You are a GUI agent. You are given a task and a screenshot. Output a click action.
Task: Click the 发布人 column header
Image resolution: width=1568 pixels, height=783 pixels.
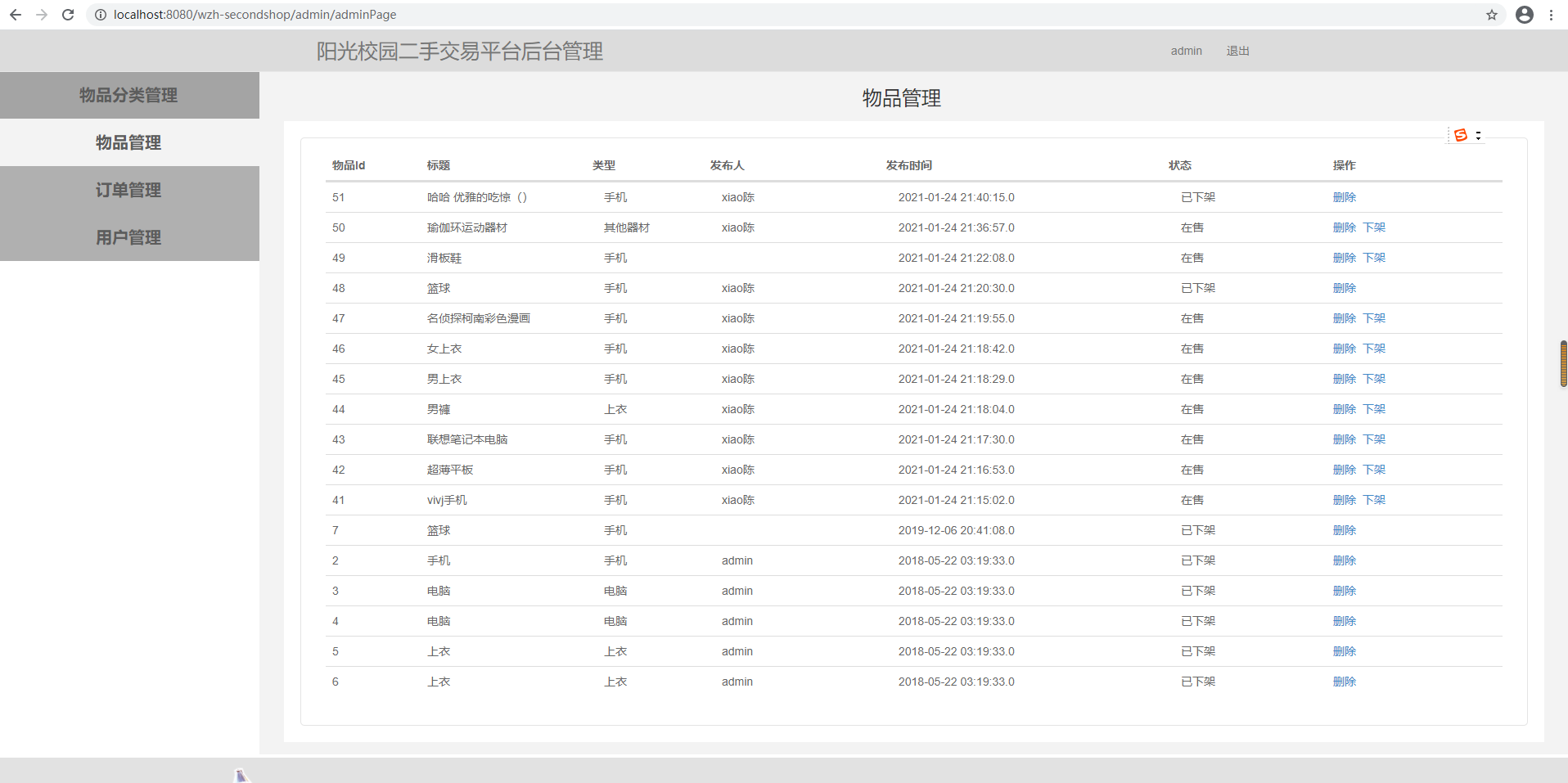pos(727,165)
